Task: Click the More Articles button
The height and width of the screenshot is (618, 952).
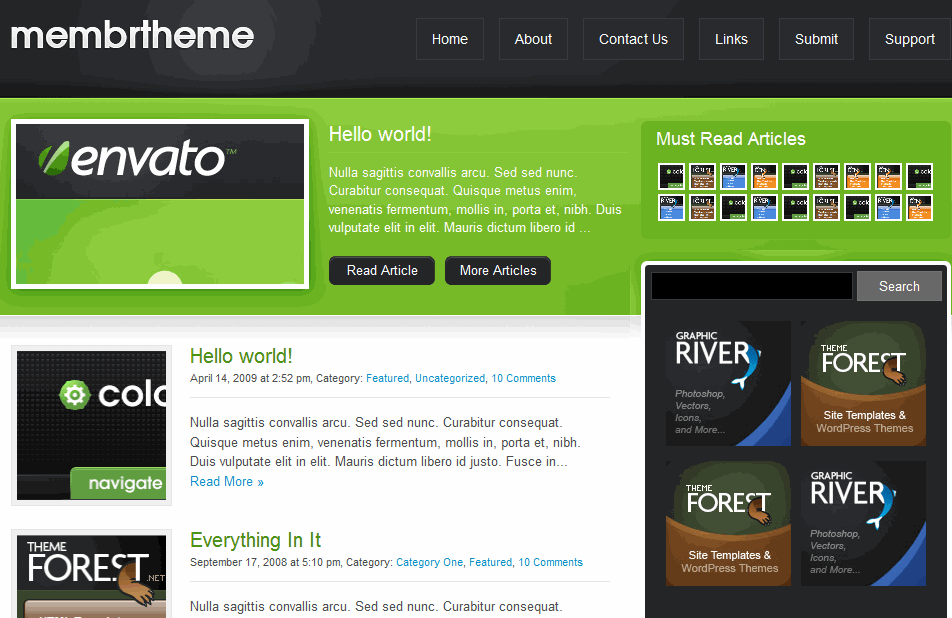Action: tap(498, 271)
